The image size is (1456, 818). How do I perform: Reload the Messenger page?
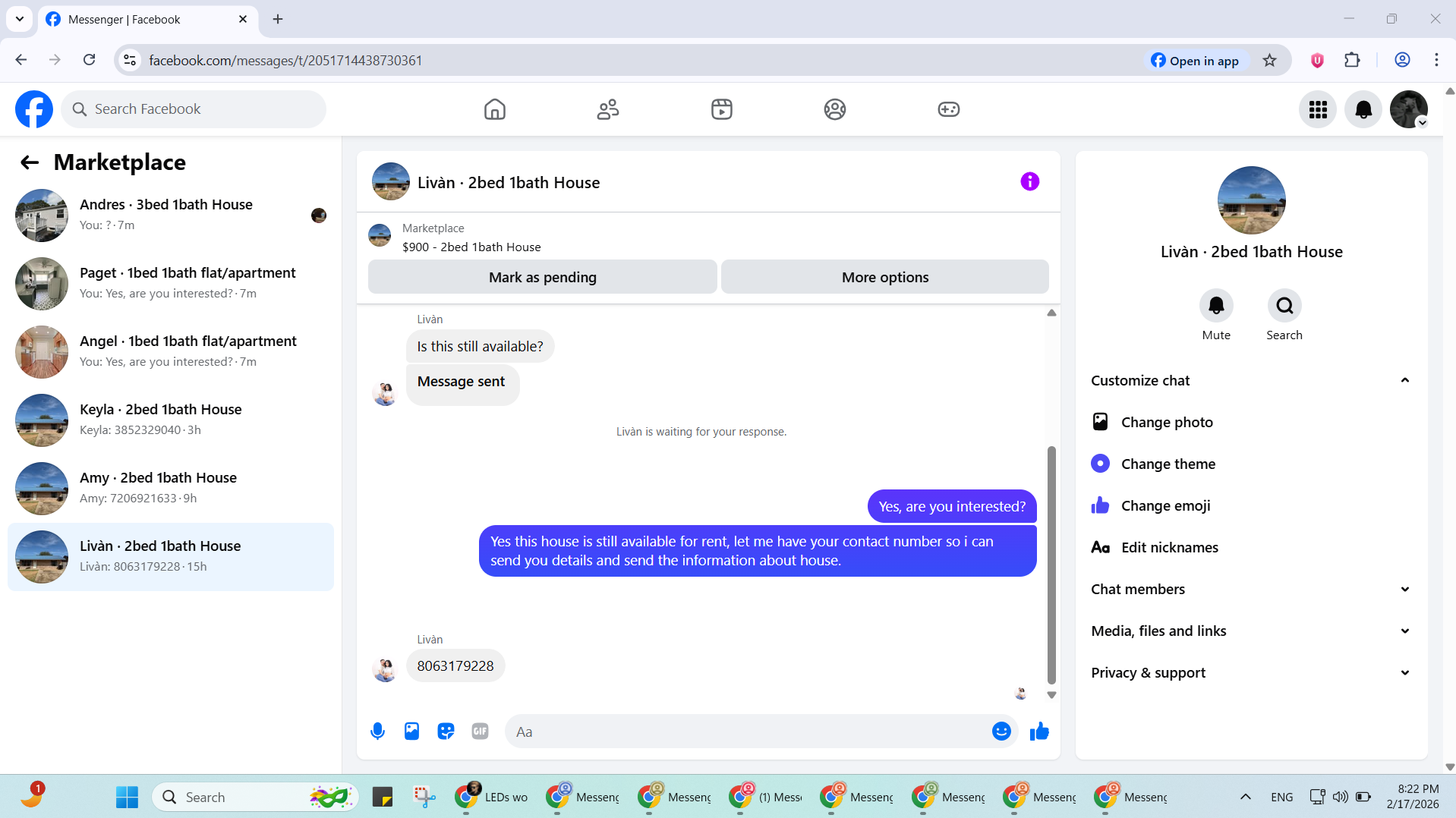coord(89,60)
